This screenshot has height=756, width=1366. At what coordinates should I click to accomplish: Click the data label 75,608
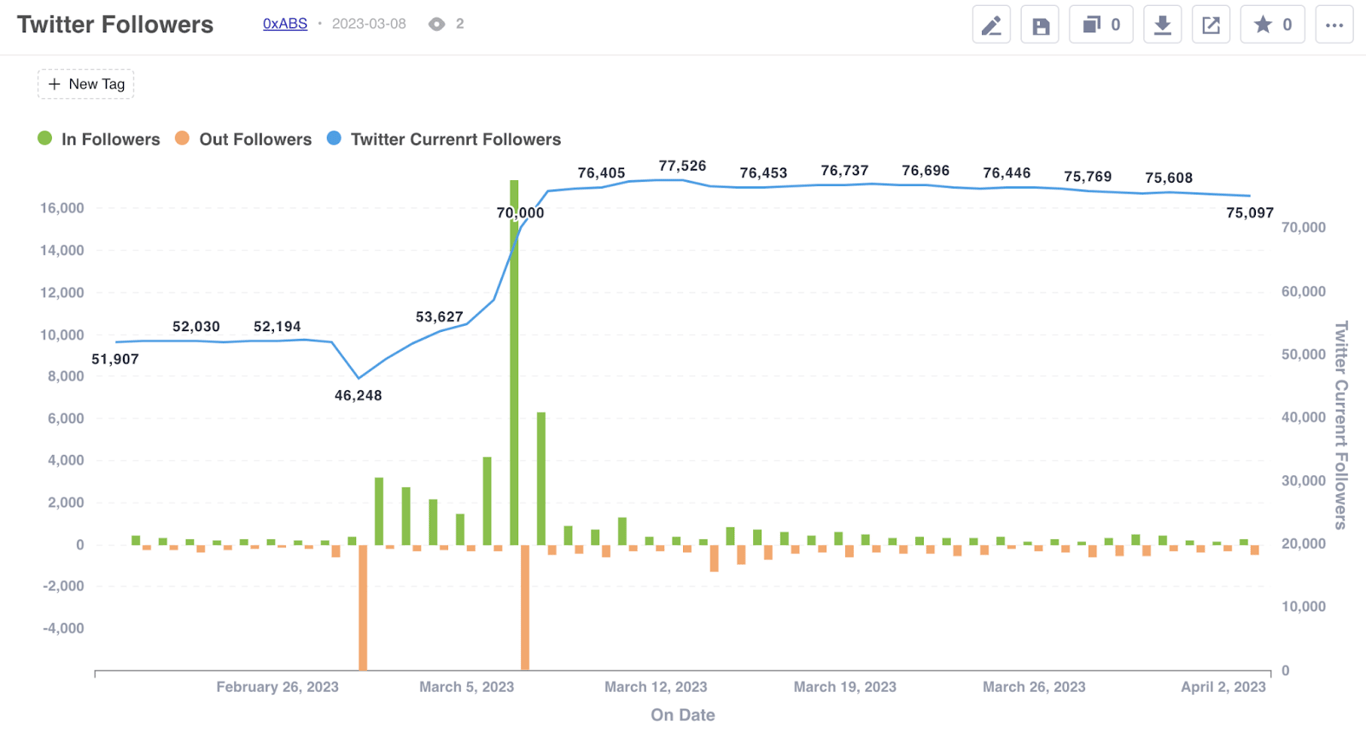click(1168, 178)
